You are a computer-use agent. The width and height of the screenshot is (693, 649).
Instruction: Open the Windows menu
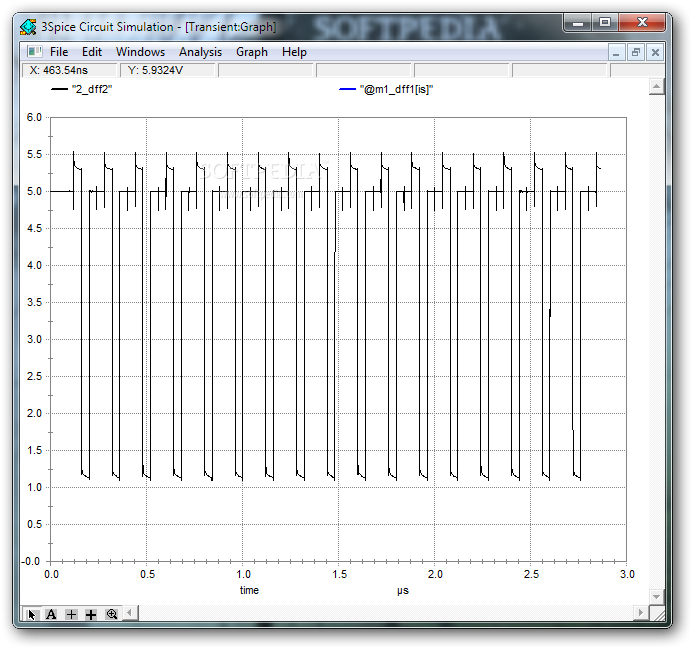[141, 52]
